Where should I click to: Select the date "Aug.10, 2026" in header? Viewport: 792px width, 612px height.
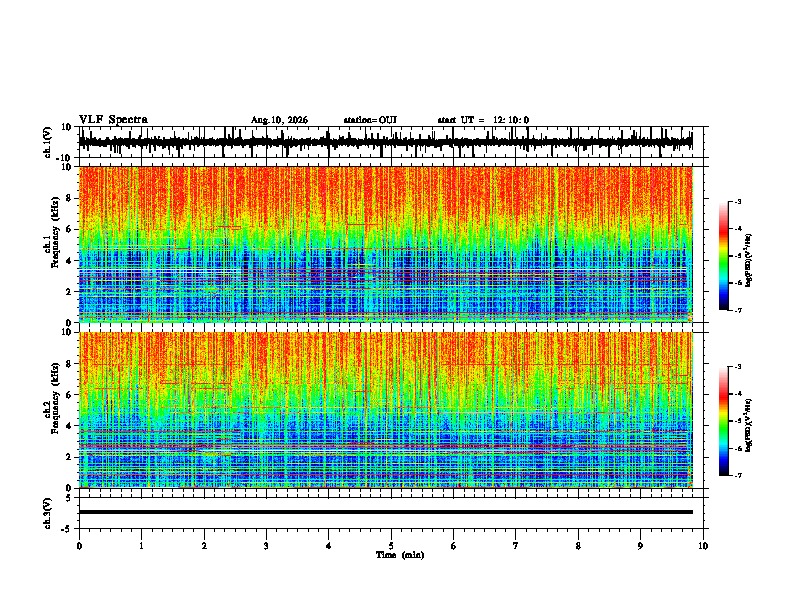click(x=279, y=120)
